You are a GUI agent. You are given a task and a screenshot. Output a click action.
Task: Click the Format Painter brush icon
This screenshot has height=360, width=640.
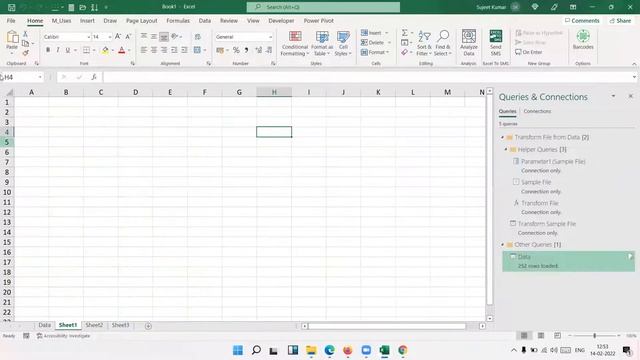coord(25,53)
